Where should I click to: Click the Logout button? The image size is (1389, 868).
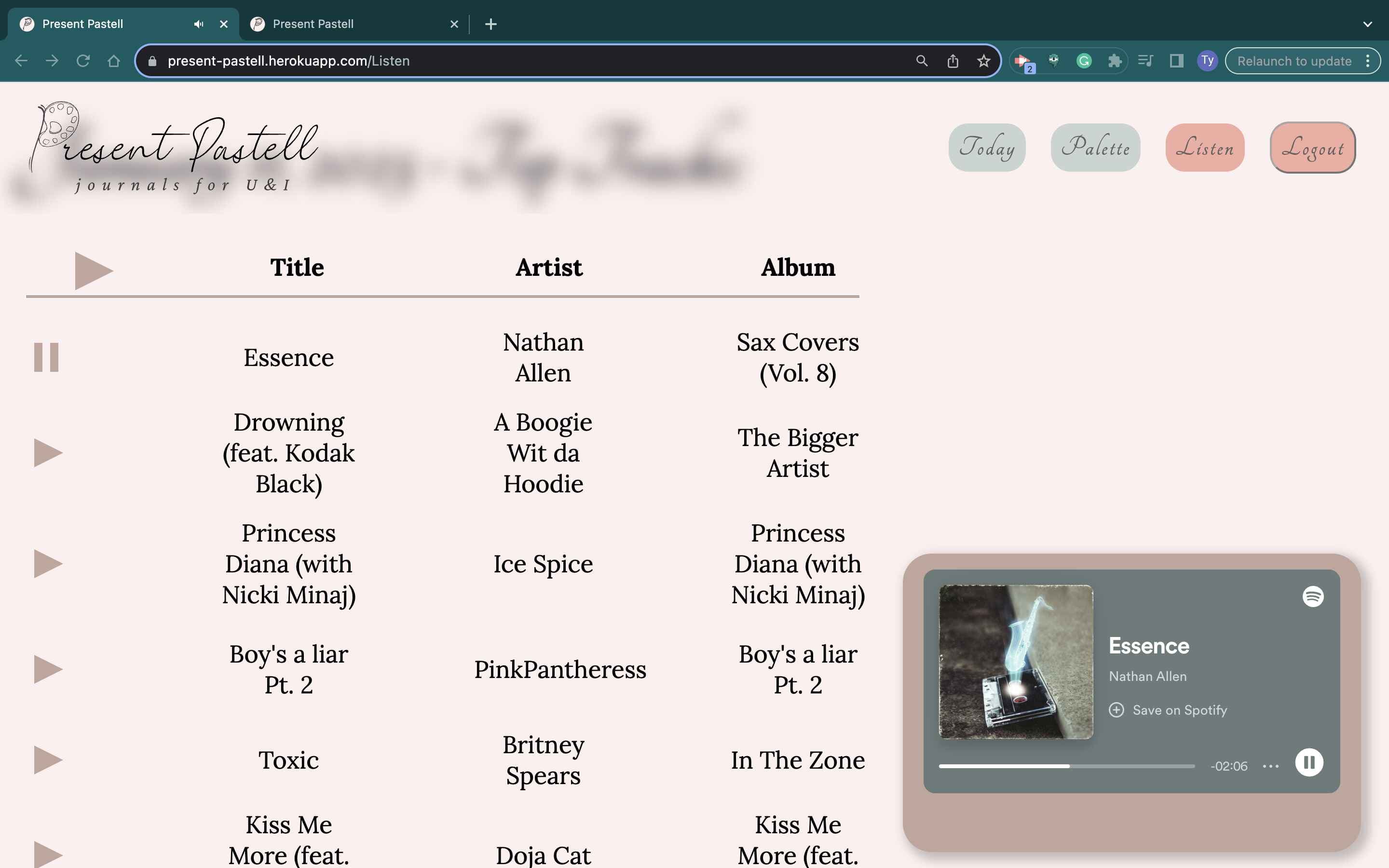pos(1313,148)
